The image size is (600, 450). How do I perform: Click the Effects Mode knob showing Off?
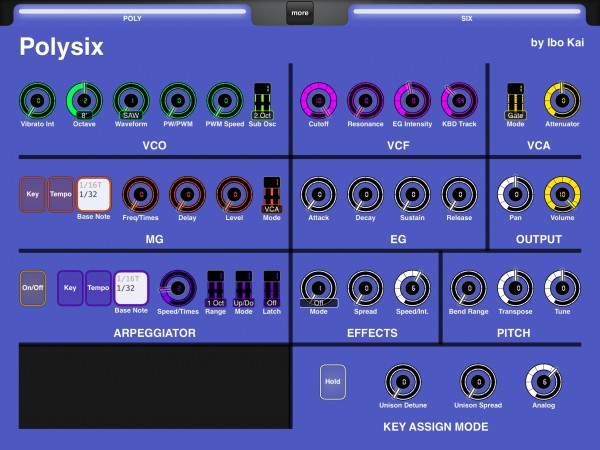(x=319, y=288)
